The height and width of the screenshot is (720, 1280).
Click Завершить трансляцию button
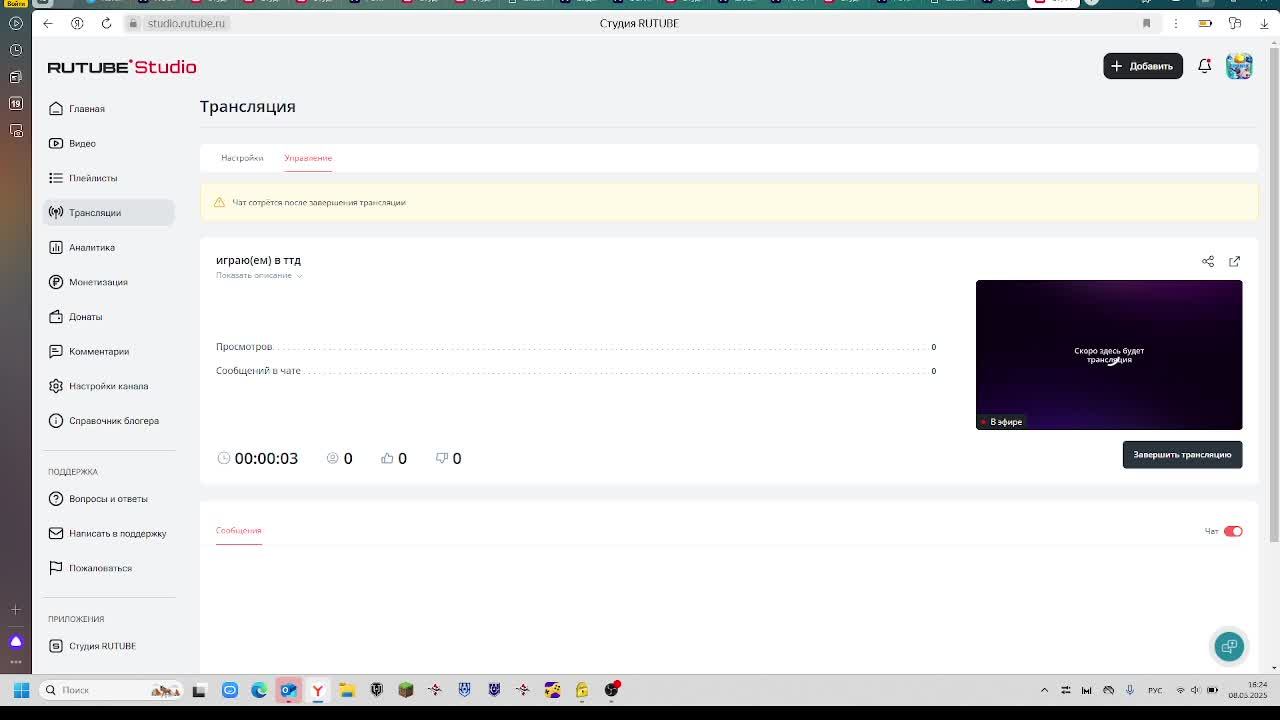coord(1182,454)
